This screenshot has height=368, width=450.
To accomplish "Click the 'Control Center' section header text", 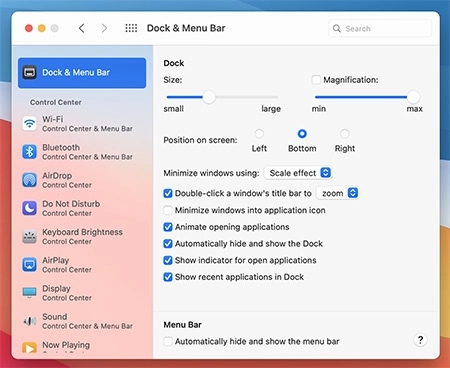I will [56, 102].
